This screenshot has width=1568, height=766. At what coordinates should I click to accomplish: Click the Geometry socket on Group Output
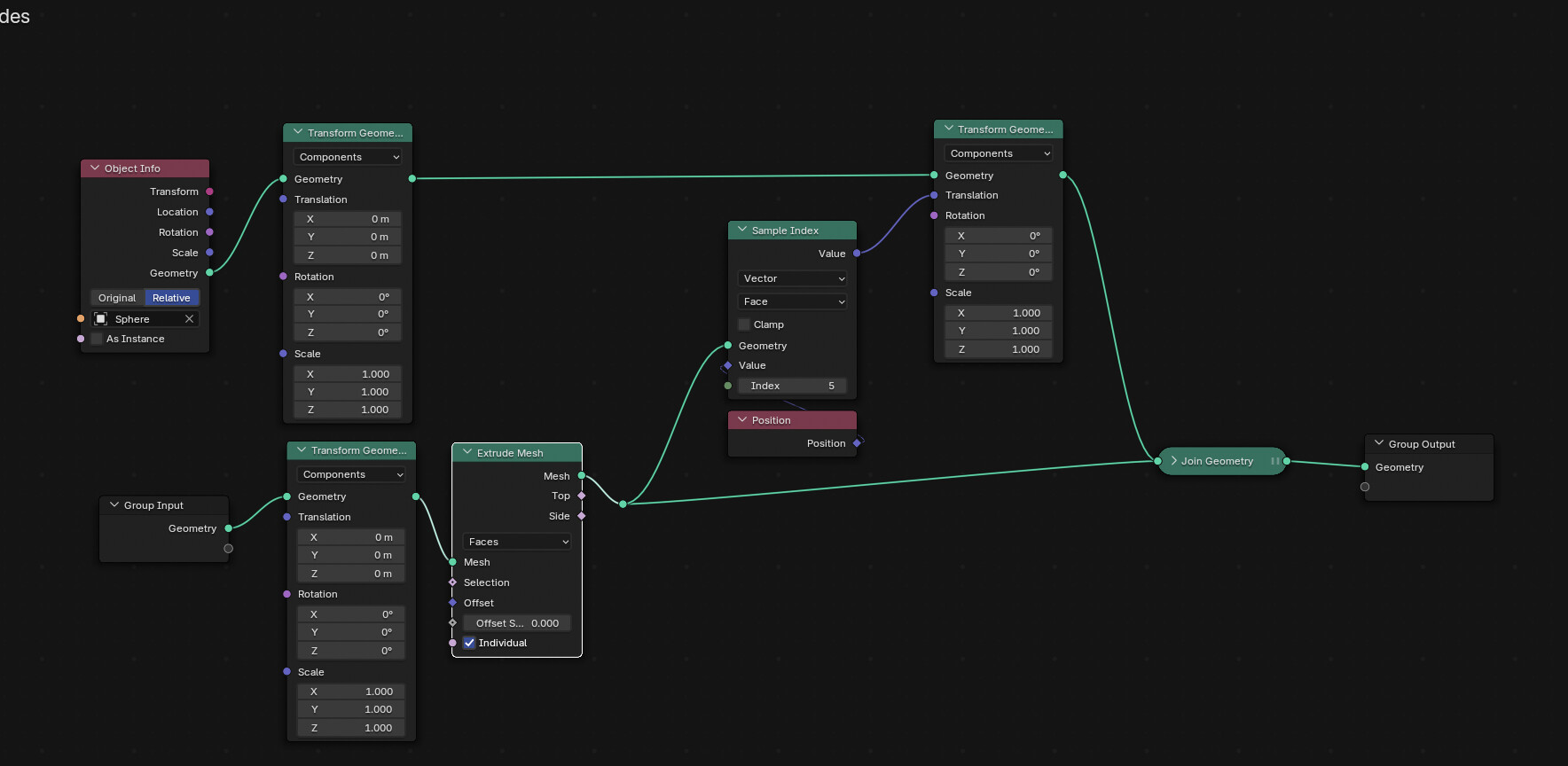coord(1365,467)
